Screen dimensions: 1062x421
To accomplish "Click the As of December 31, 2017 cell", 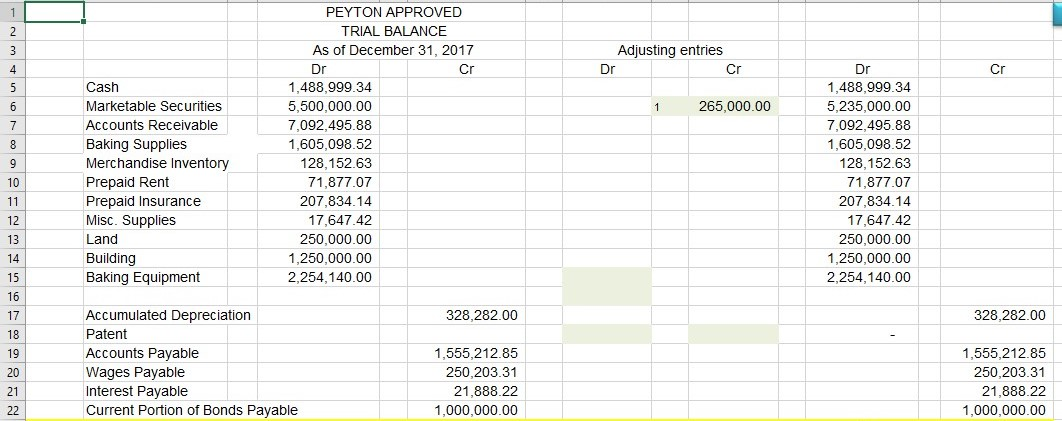I will click(x=393, y=50).
